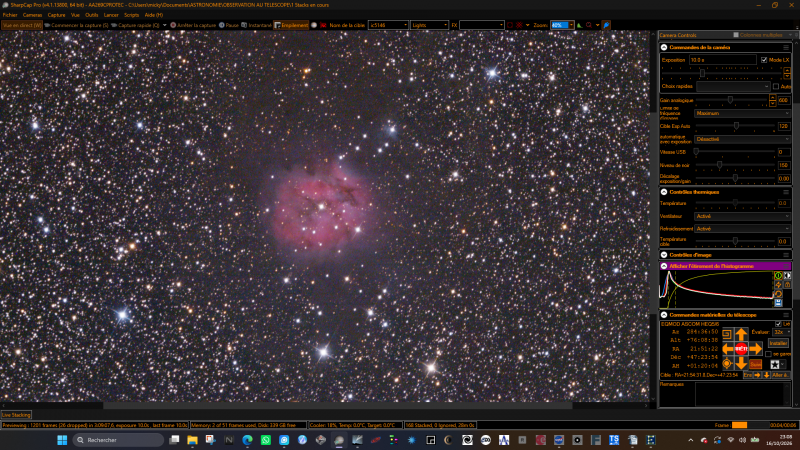
Task: Open the Désactivé automatic exposure dropdown
Action: coord(742,139)
